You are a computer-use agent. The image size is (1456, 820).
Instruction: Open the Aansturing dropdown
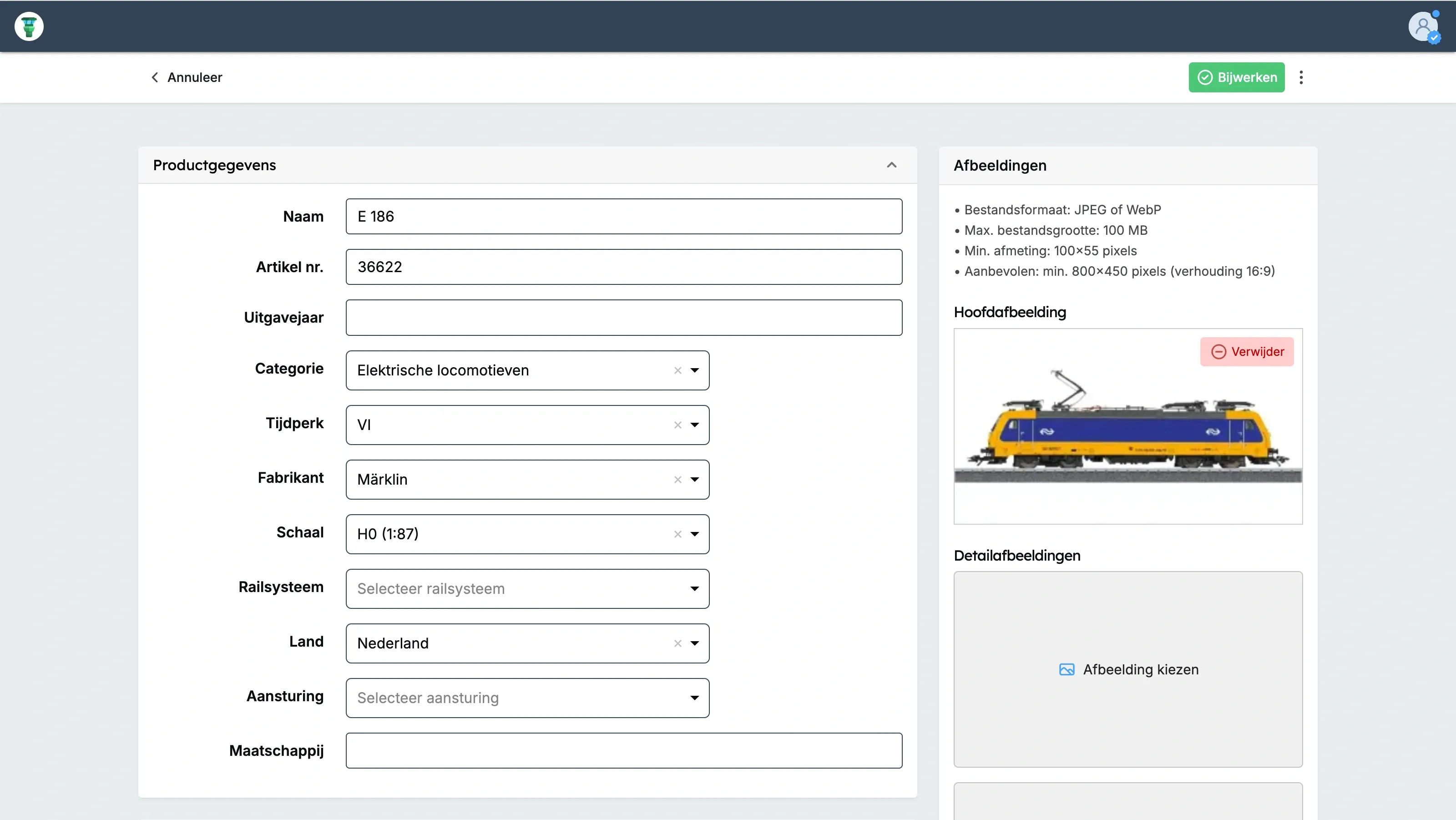pos(527,698)
